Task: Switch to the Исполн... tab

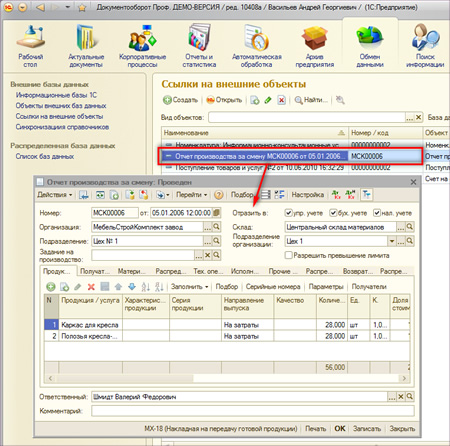Action: tap(245, 271)
